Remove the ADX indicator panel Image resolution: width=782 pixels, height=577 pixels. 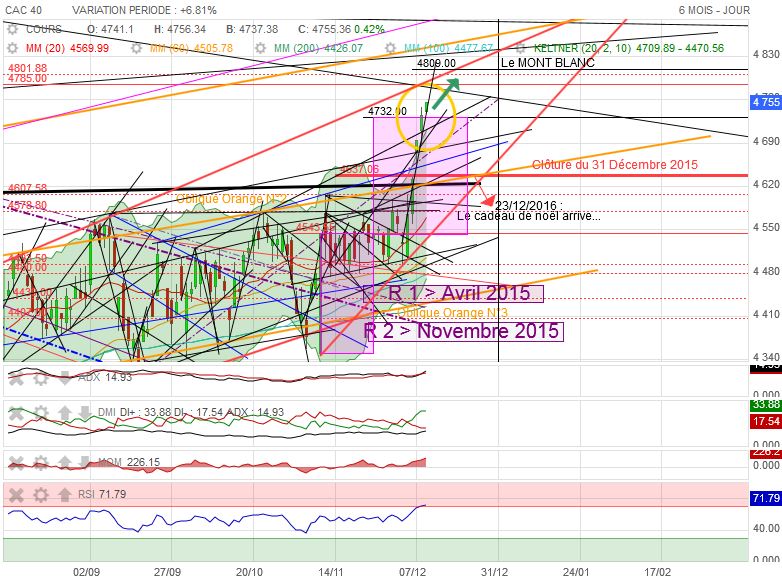click(16, 378)
